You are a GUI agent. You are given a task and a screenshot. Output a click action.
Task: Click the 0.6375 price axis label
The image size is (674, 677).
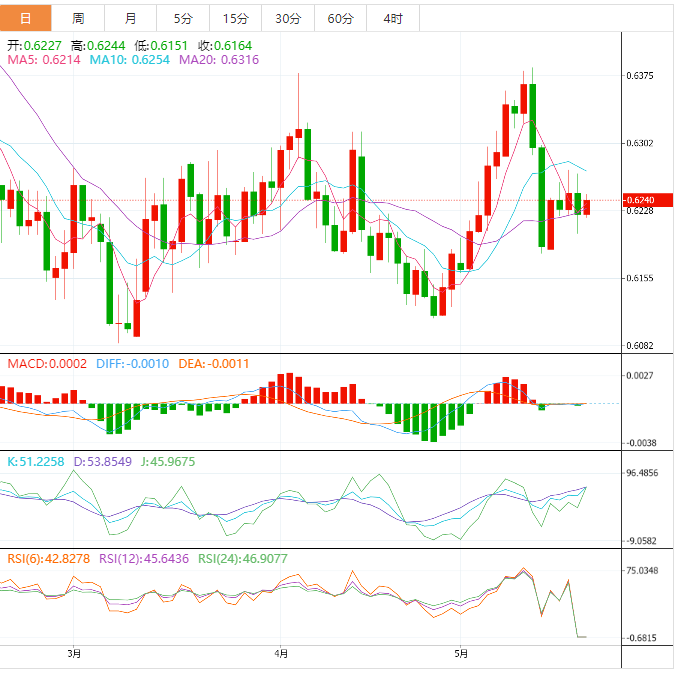(639, 76)
